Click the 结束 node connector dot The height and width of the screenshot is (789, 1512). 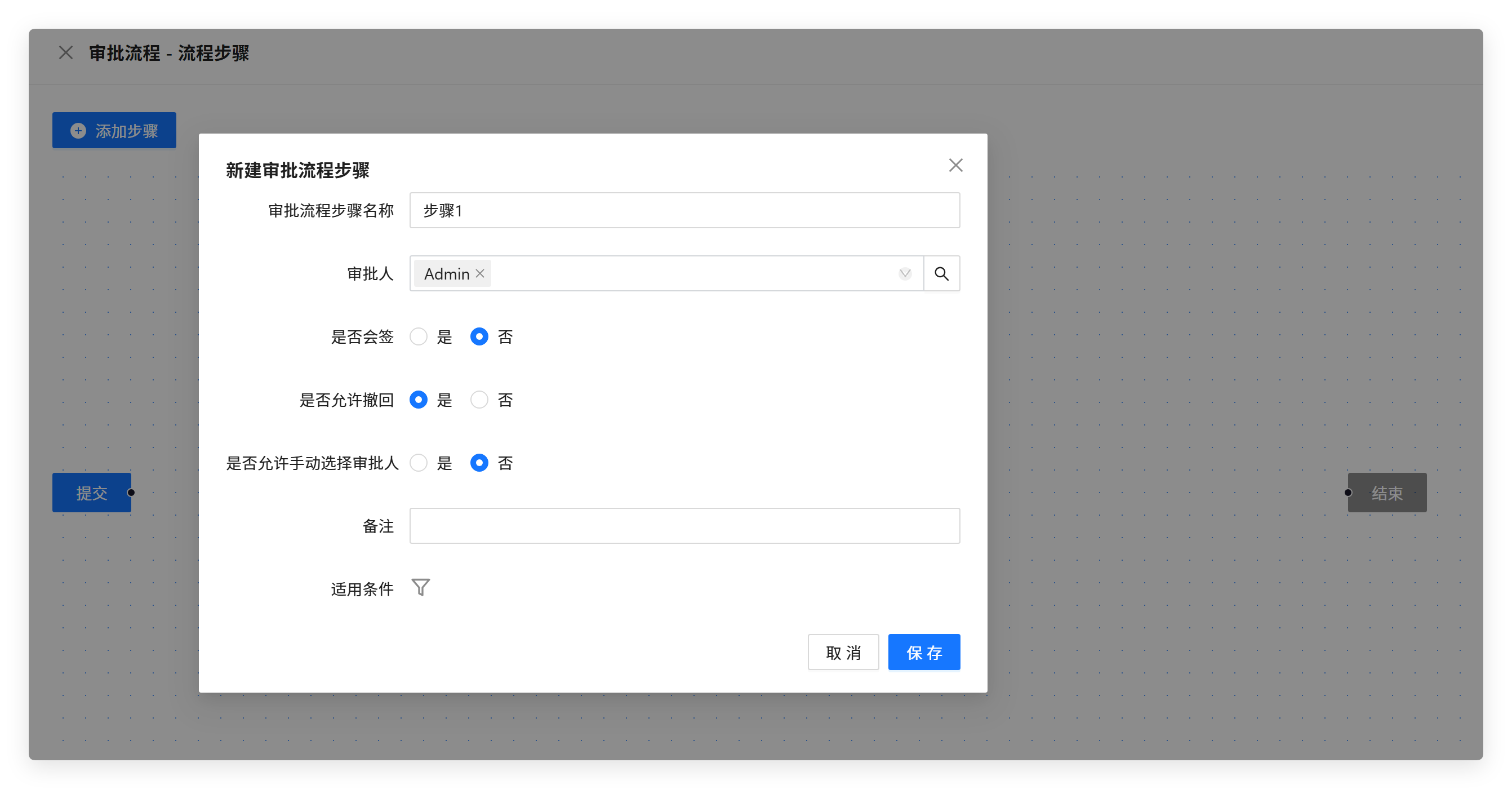point(1348,493)
